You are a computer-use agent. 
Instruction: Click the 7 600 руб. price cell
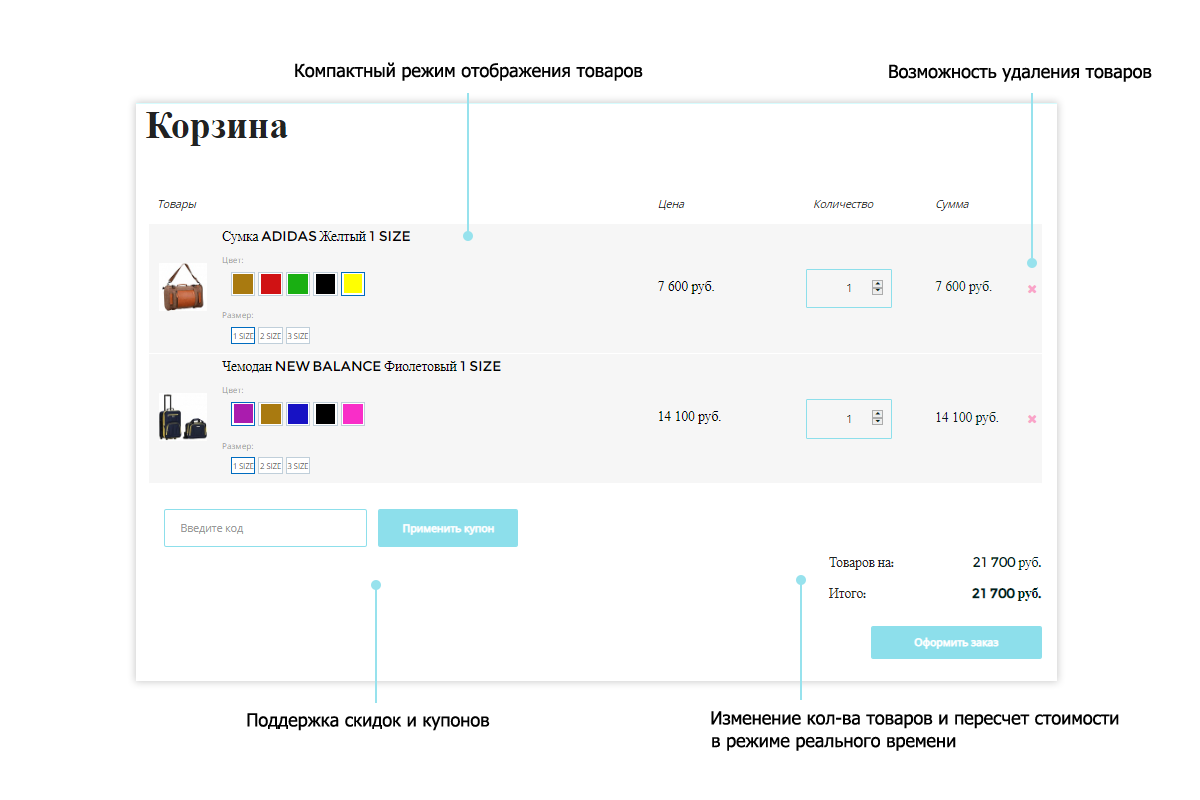click(x=686, y=287)
